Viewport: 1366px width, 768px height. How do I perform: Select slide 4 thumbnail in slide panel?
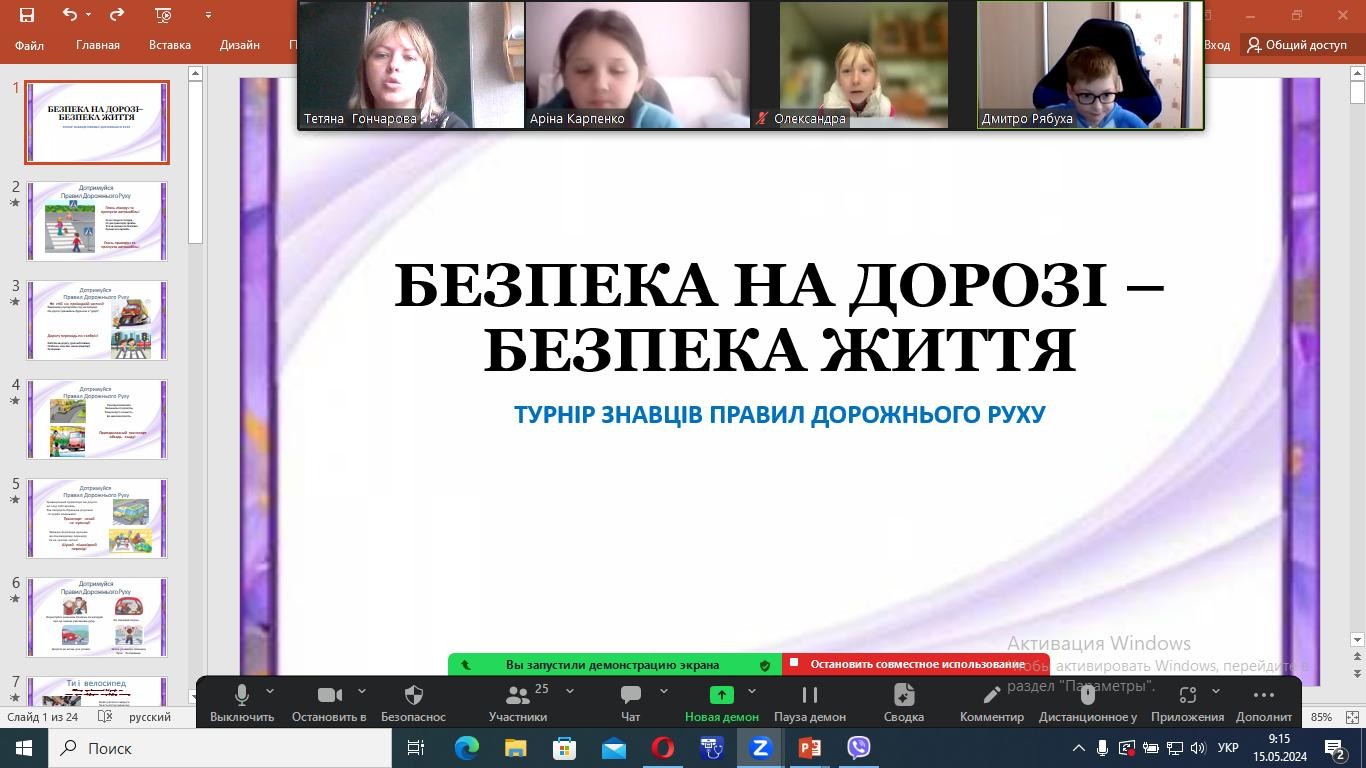tap(97, 419)
